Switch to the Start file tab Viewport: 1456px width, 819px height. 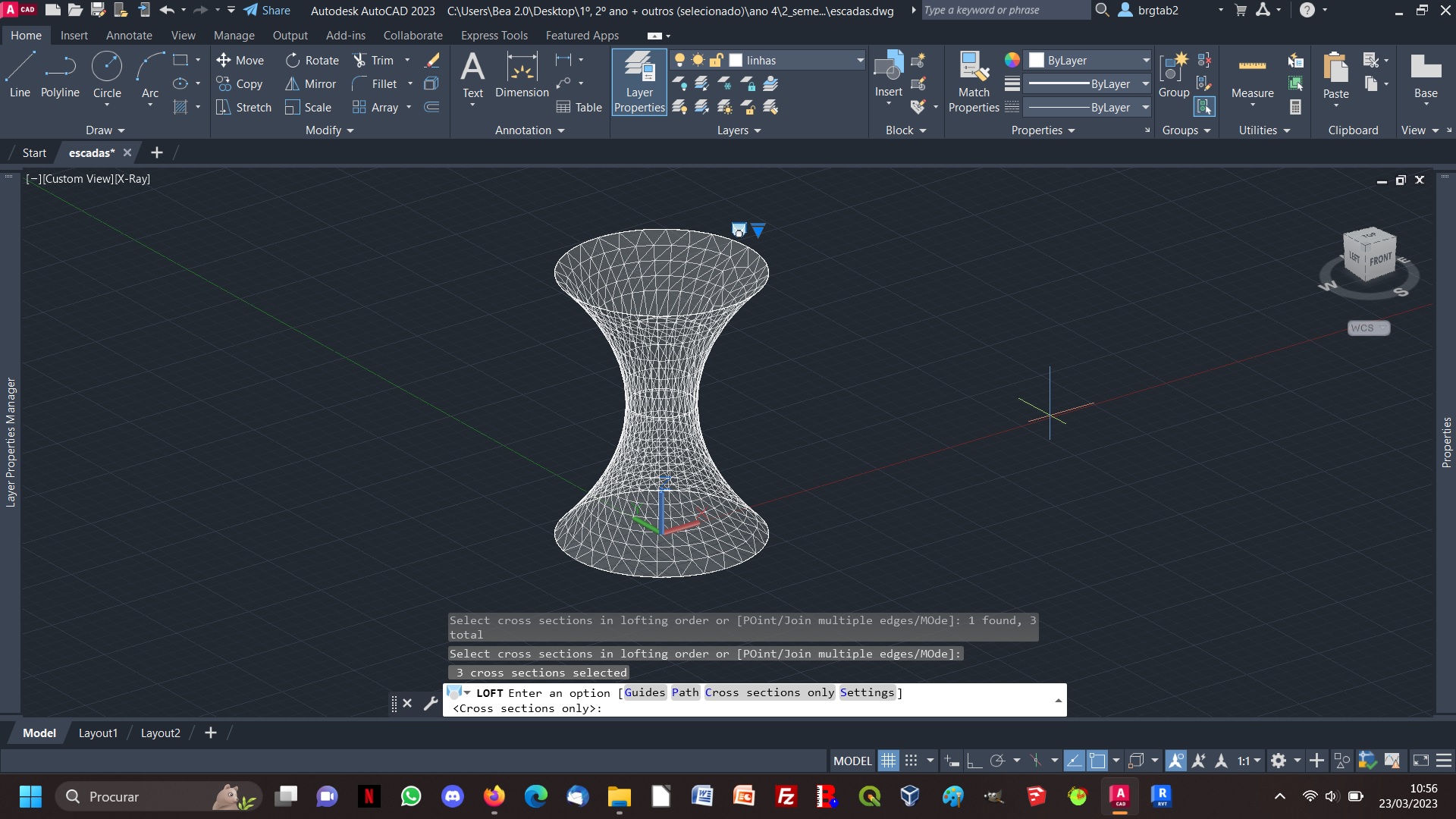(x=34, y=152)
